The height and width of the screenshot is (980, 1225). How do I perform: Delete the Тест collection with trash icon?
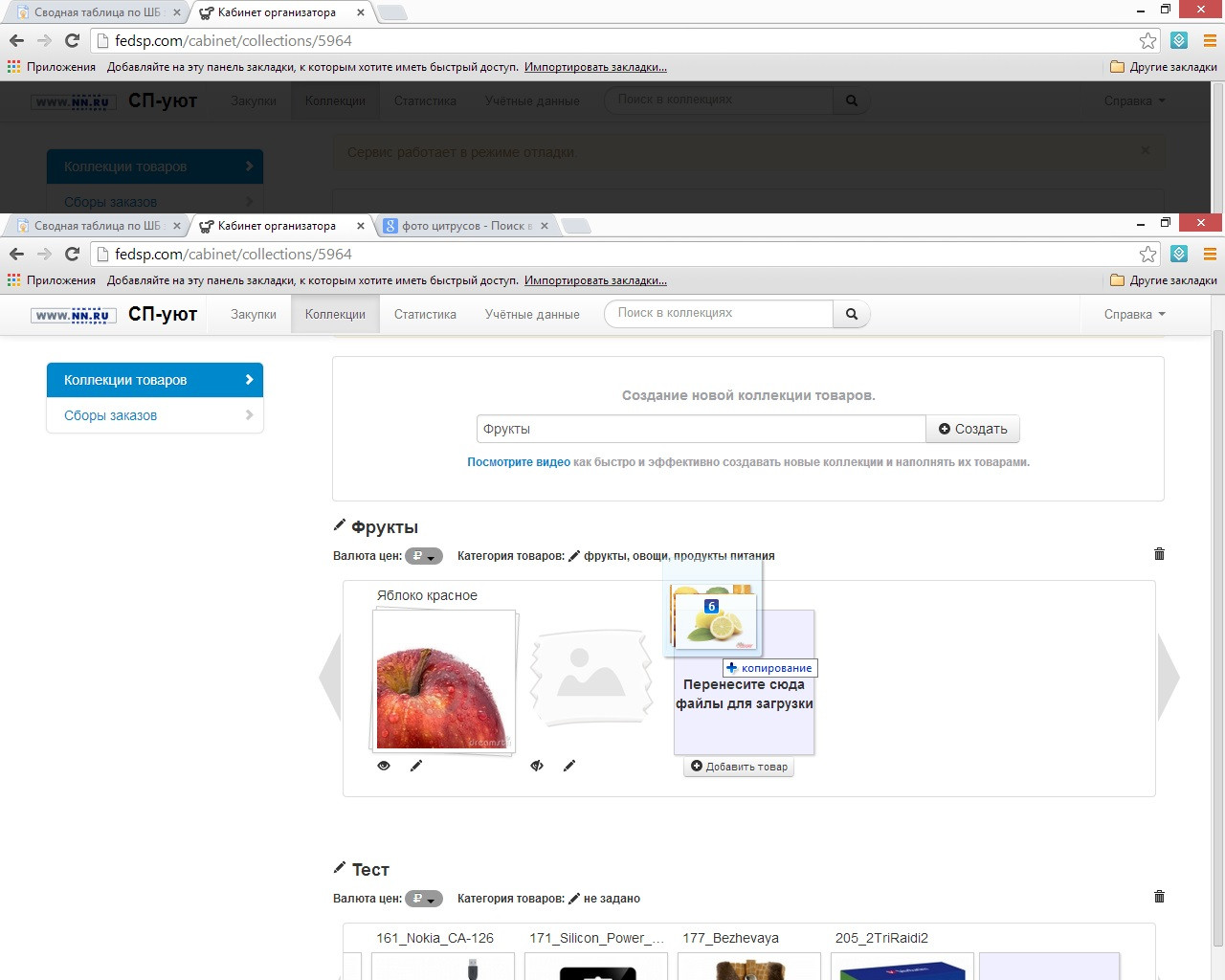pyautogui.click(x=1159, y=897)
